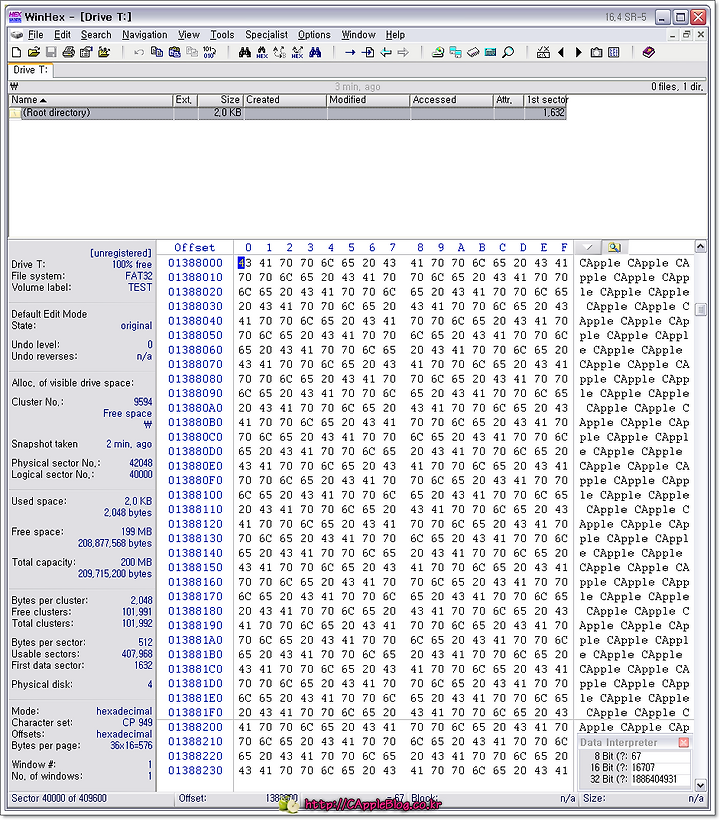Sort directory list by Created column

coord(285,100)
